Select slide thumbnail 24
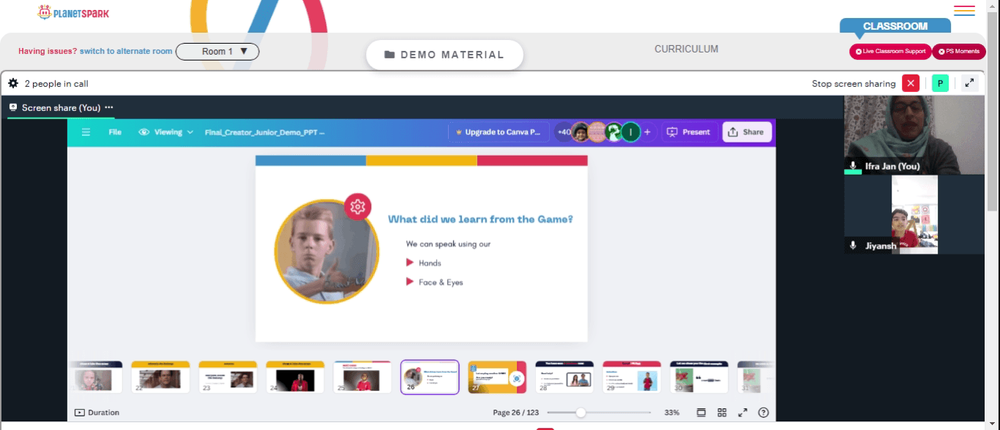The height and width of the screenshot is (430, 1000). tap(295, 377)
